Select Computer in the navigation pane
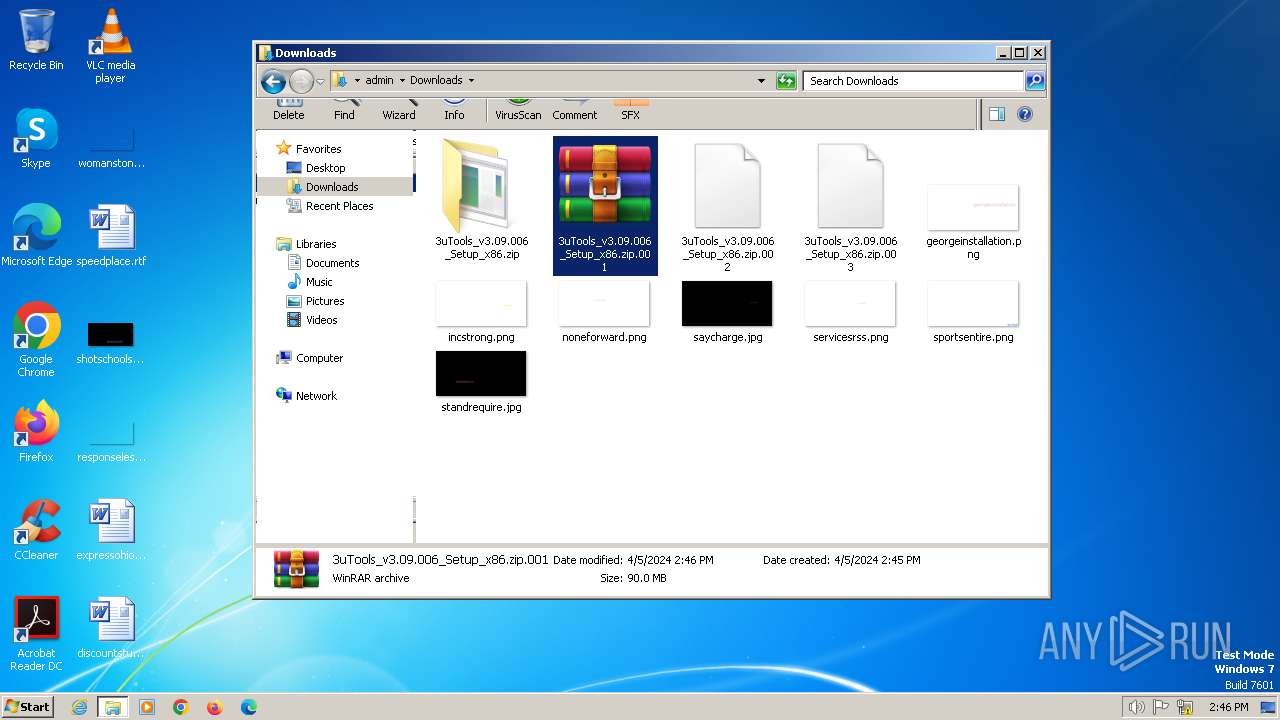 (319, 358)
